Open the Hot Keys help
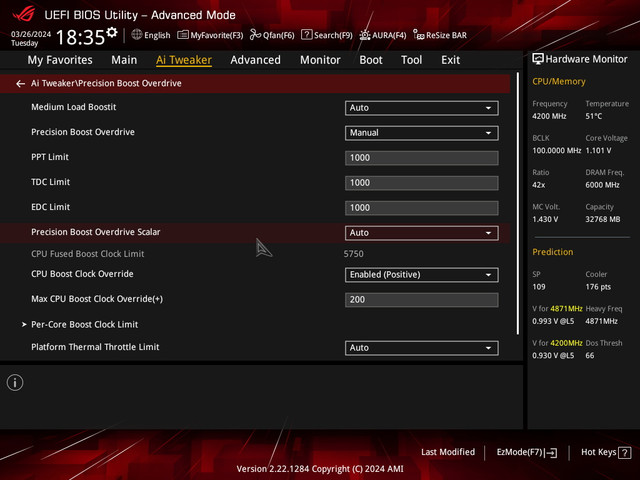Screen dimensions: 640x480 [606, 452]
